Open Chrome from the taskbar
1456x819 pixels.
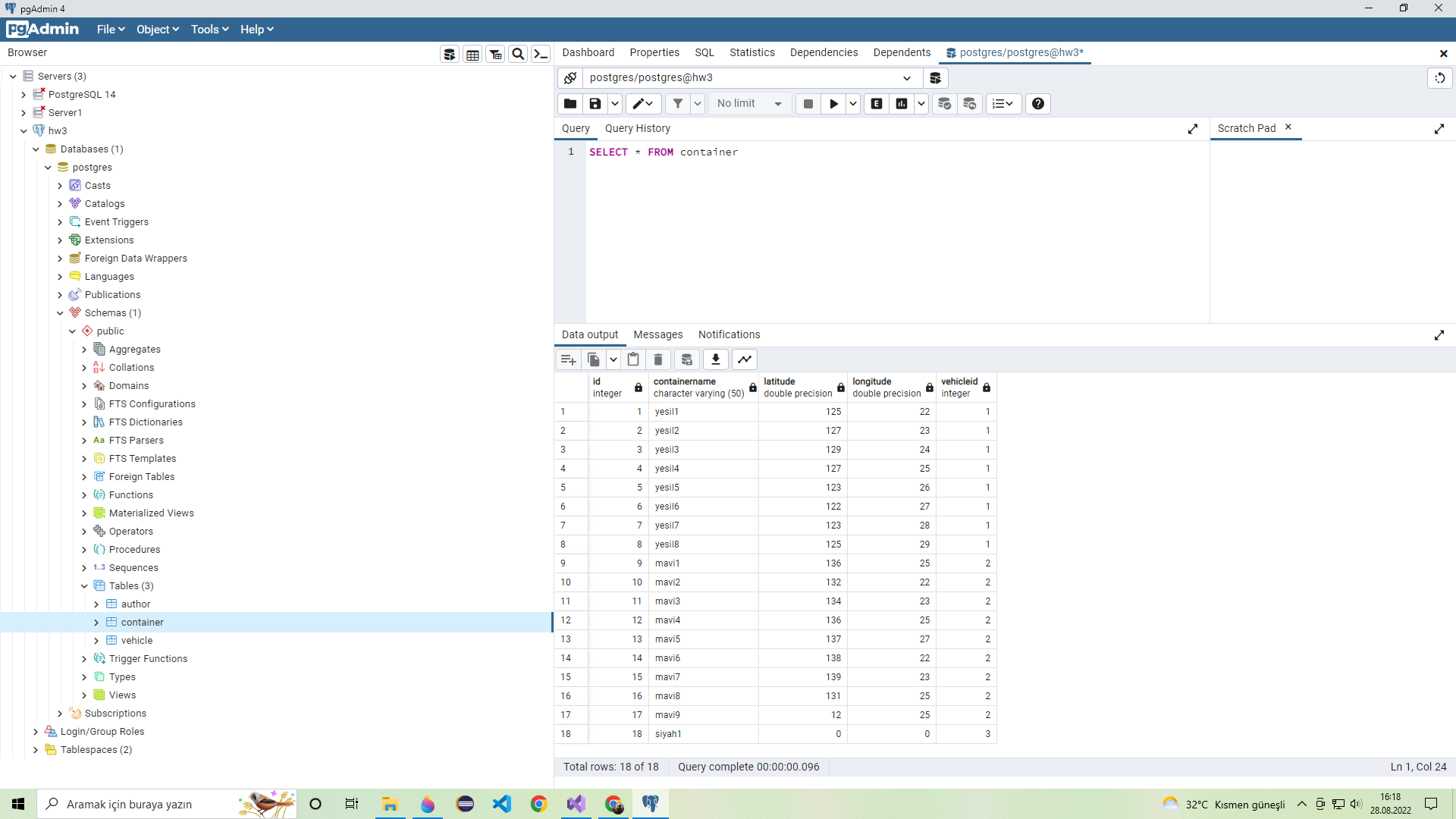coord(539,804)
